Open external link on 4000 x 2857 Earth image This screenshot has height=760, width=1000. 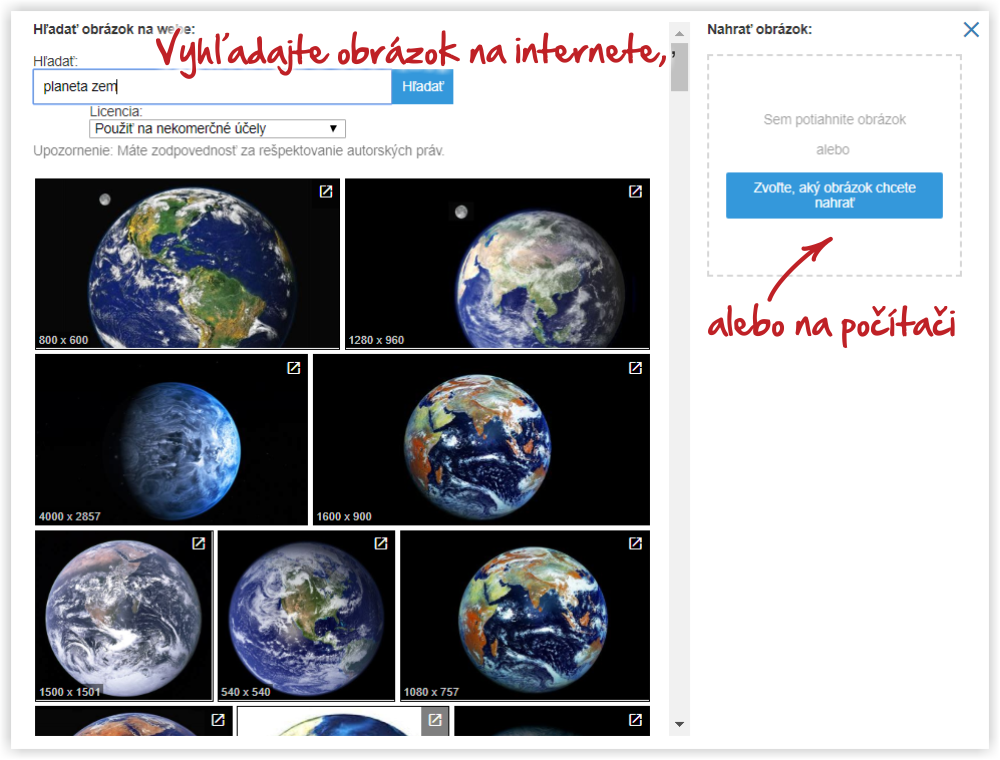[x=293, y=368]
